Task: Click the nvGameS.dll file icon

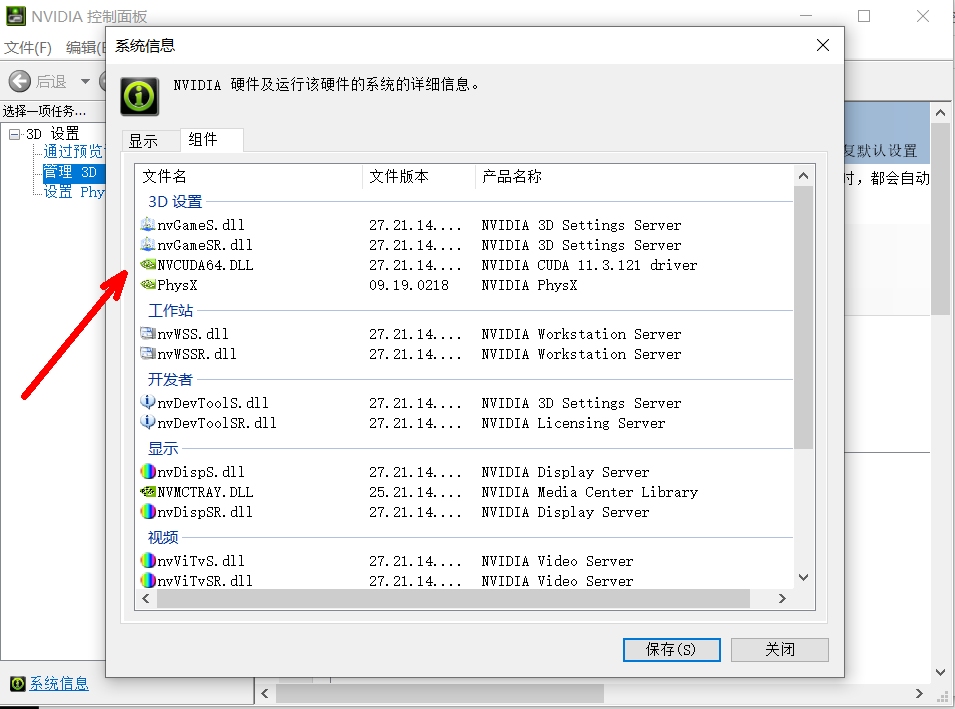Action: (x=147, y=224)
